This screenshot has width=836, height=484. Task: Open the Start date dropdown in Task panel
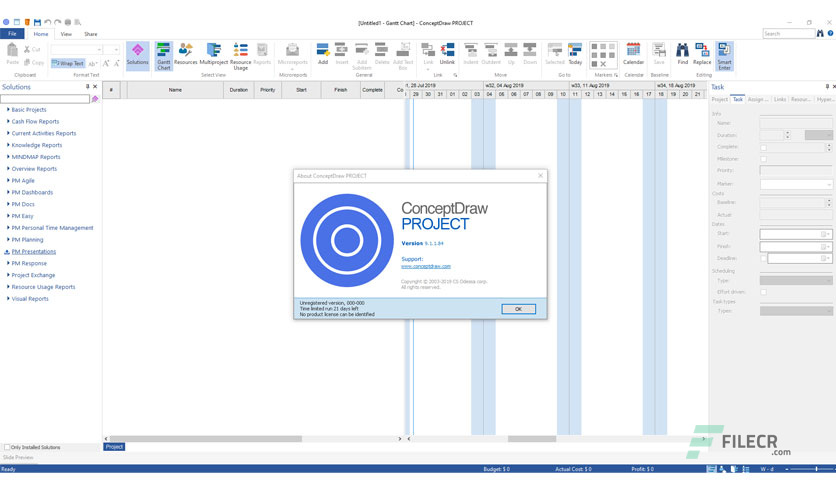click(825, 234)
